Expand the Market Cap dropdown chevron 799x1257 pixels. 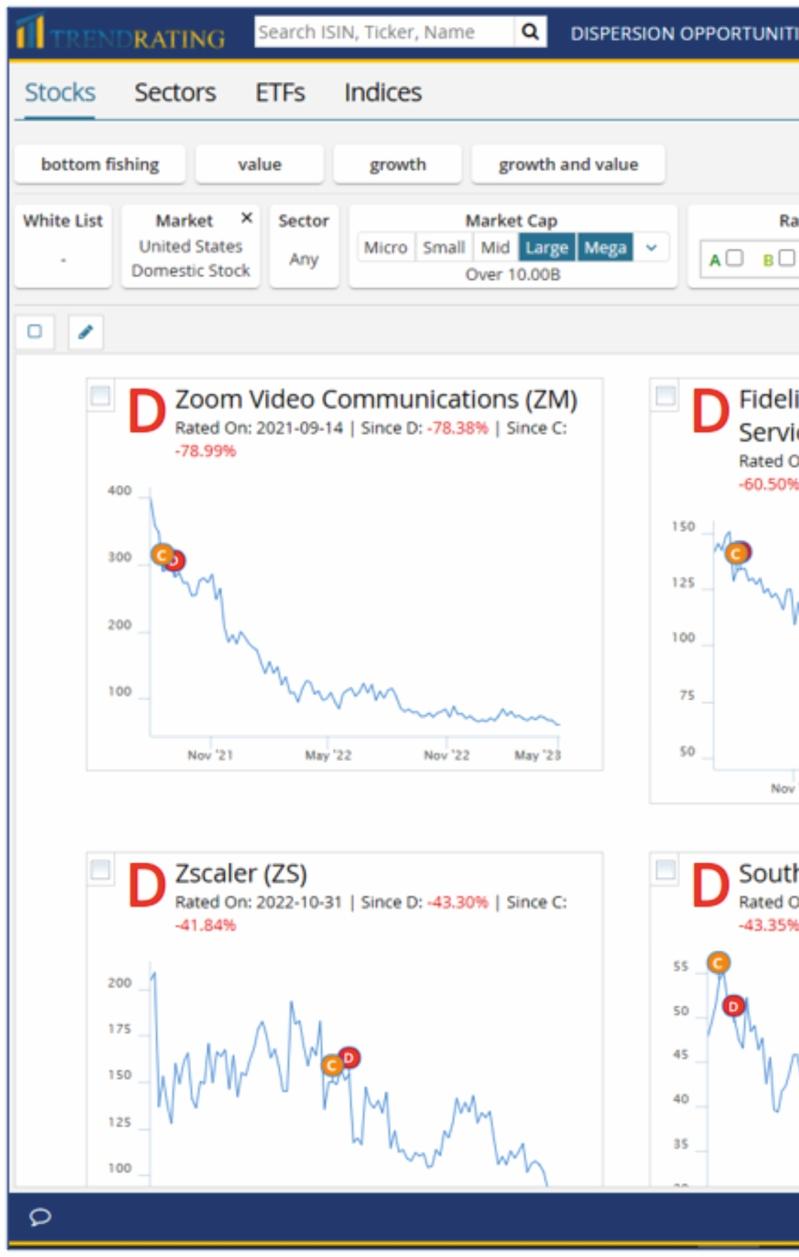652,247
